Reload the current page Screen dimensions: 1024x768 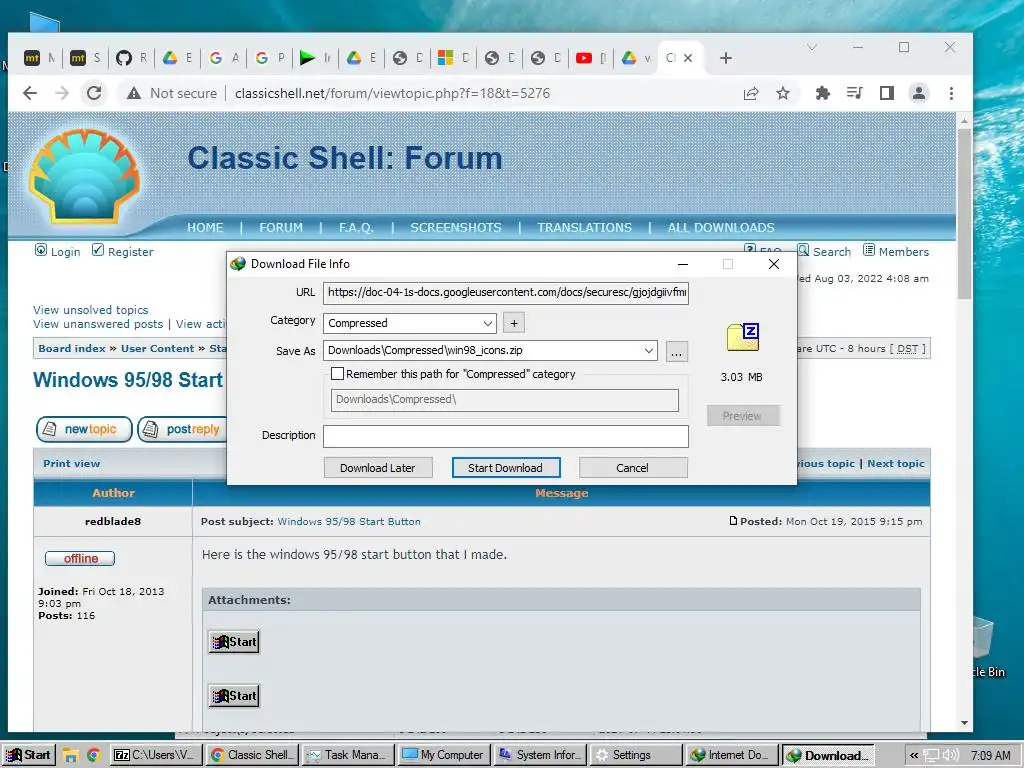point(94,93)
